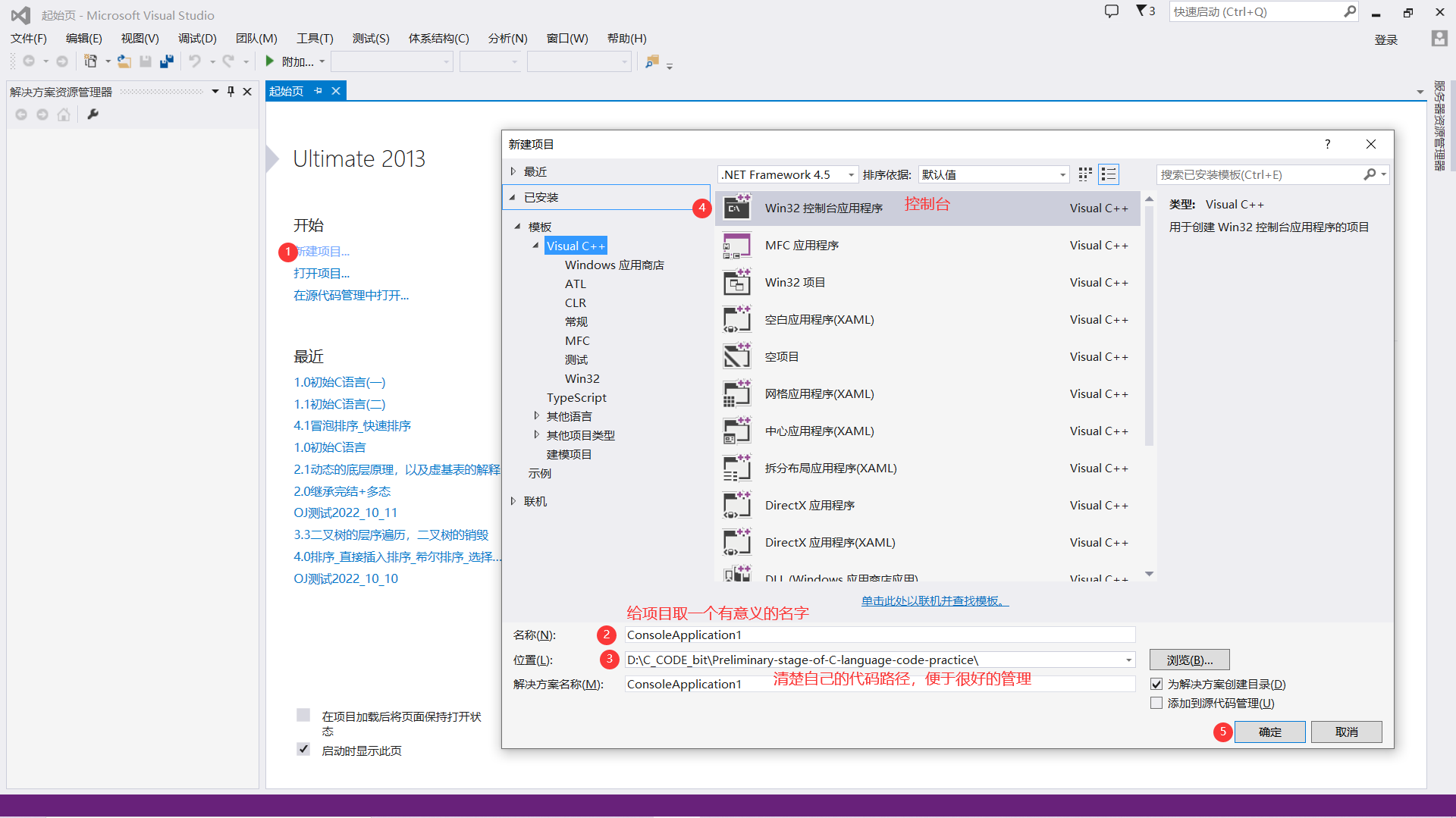
Task: Expand the 联机 tree node
Action: 513,501
